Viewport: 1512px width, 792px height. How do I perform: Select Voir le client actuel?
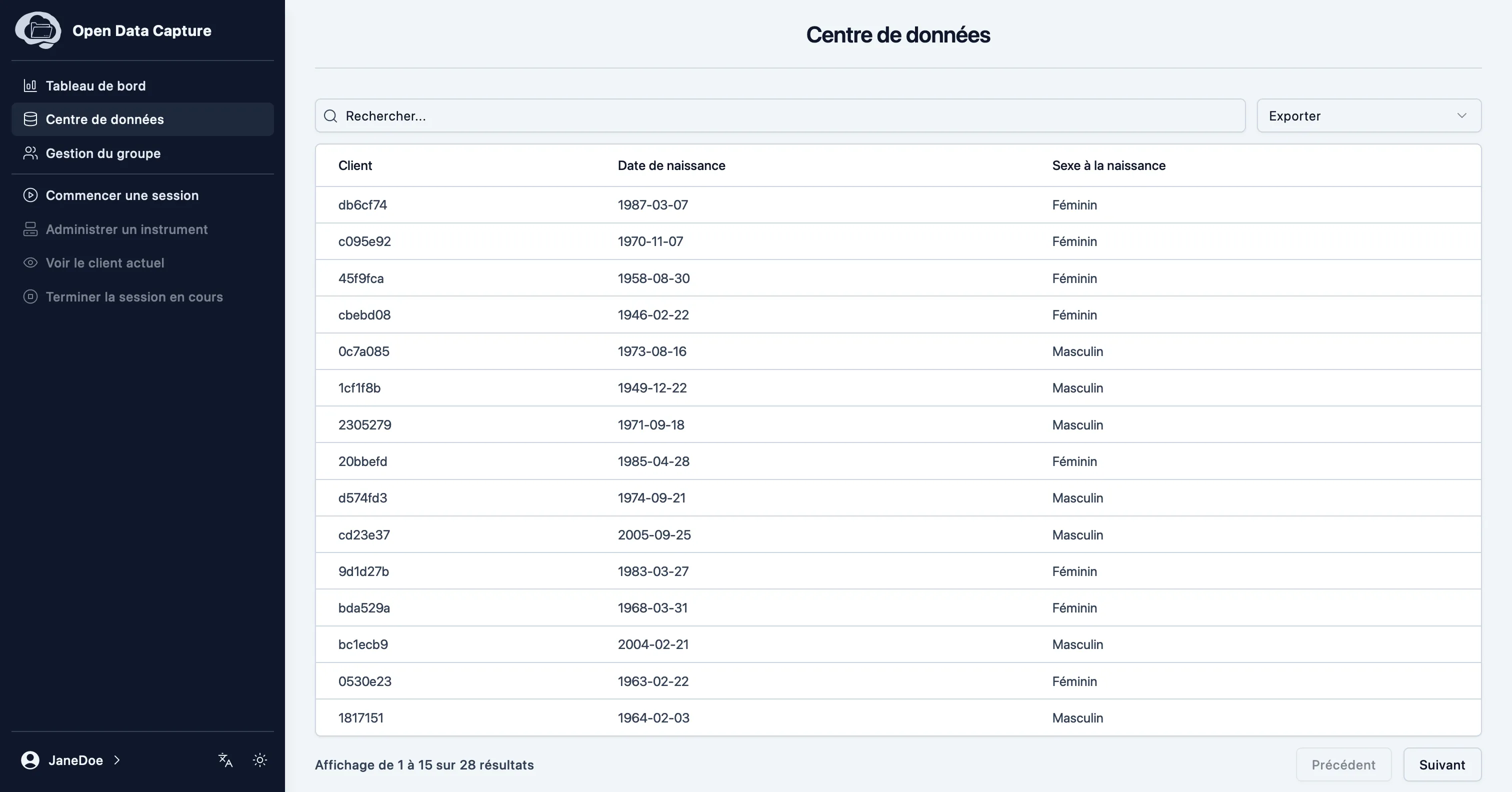click(142, 262)
